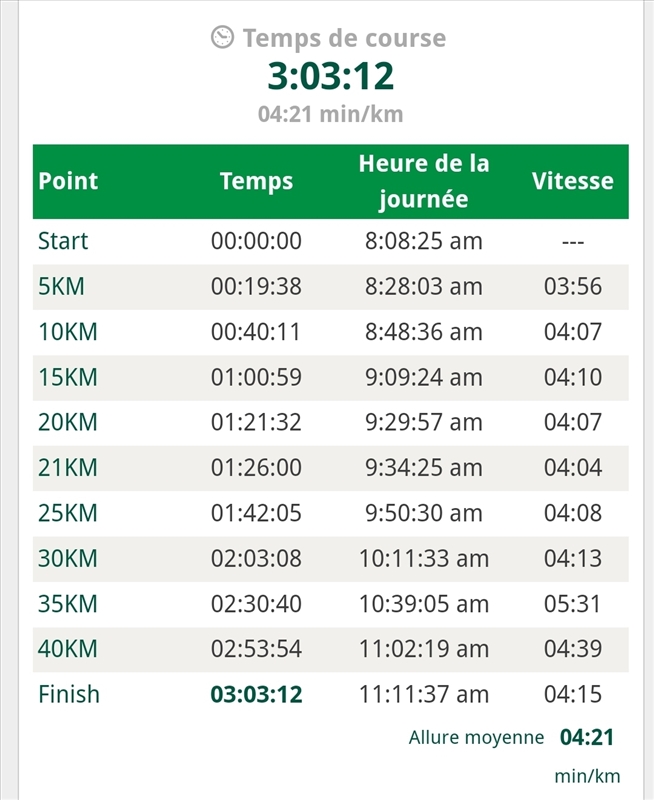Click the Allure moyenne label

[x=476, y=738]
